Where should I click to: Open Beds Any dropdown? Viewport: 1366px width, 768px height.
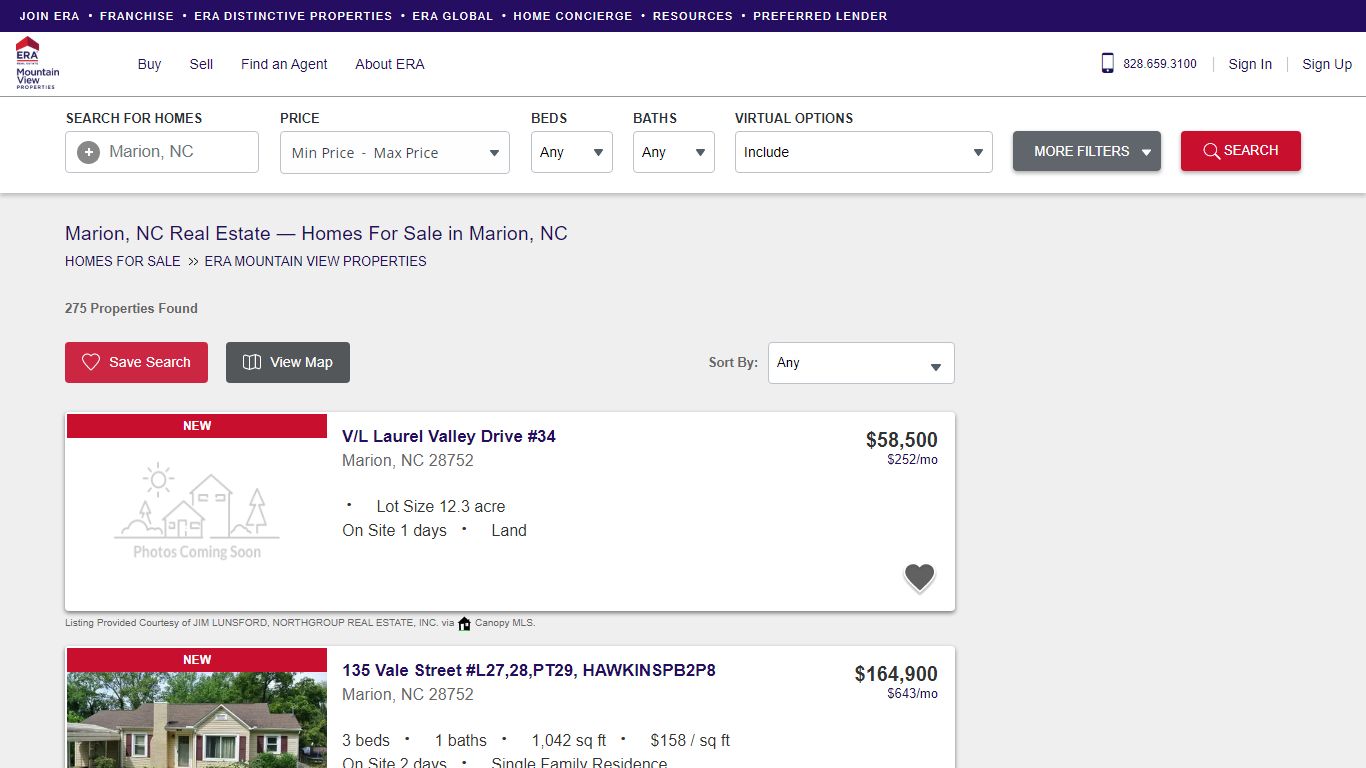[572, 152]
